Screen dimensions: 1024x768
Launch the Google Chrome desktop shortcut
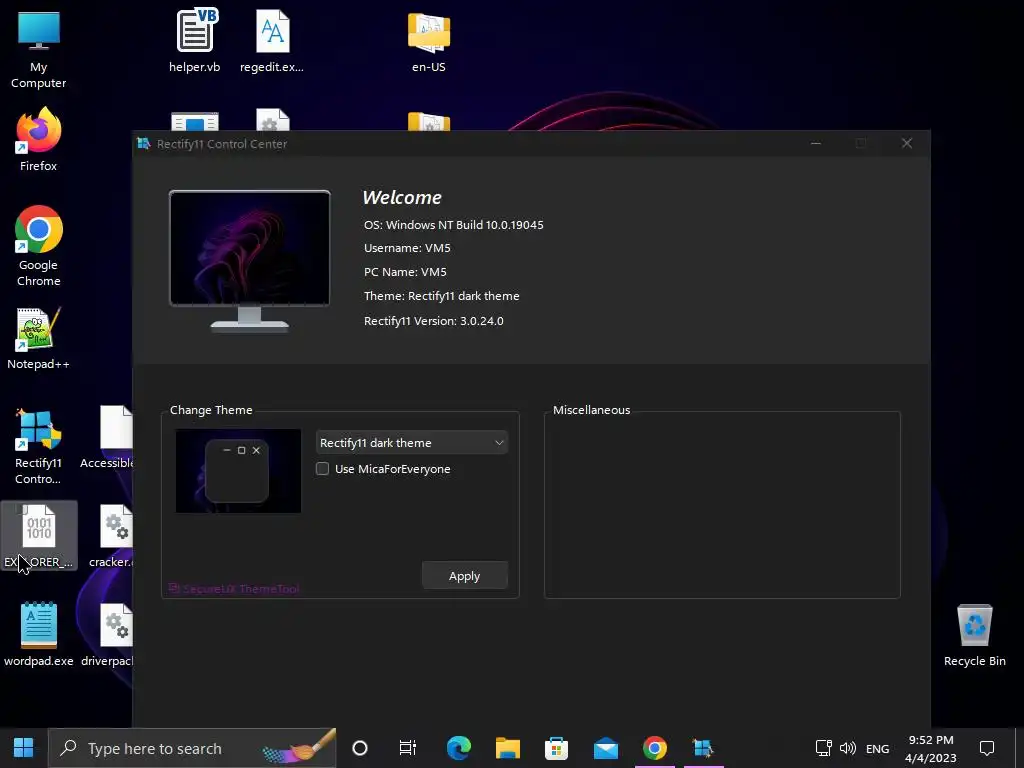click(x=39, y=246)
